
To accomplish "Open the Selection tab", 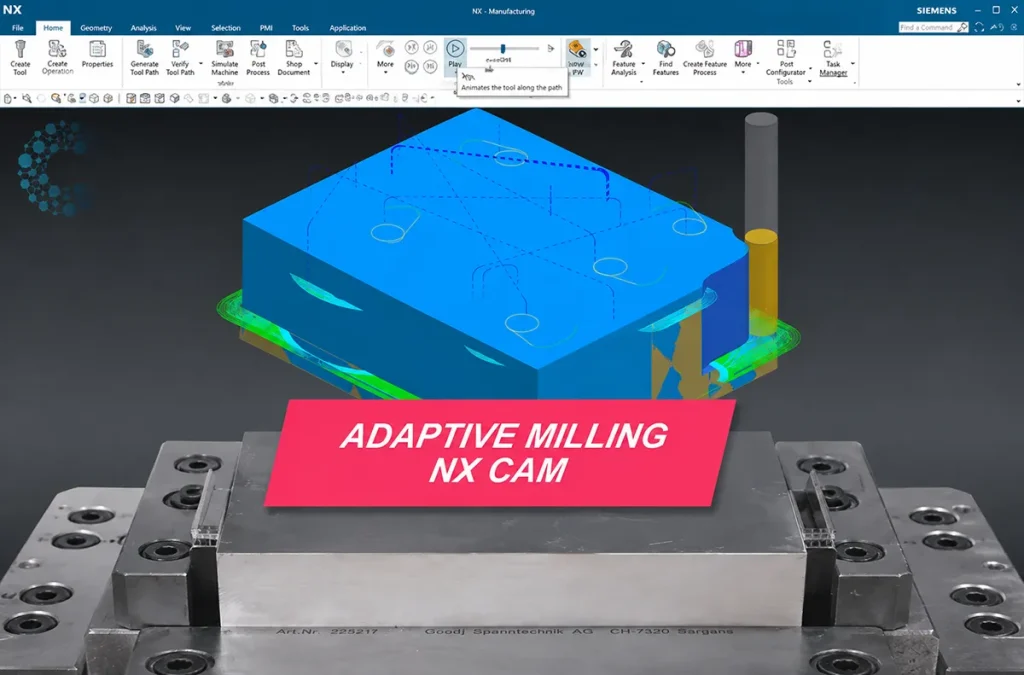I will coord(225,28).
